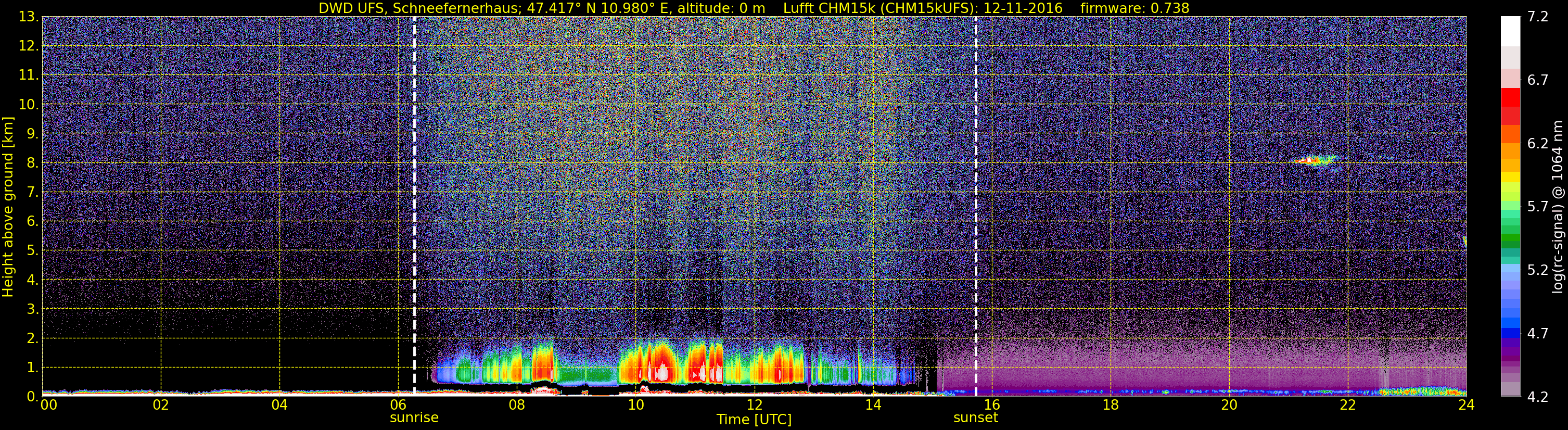Click the "04" tick on the time axis
1568x430 pixels.
tap(279, 406)
